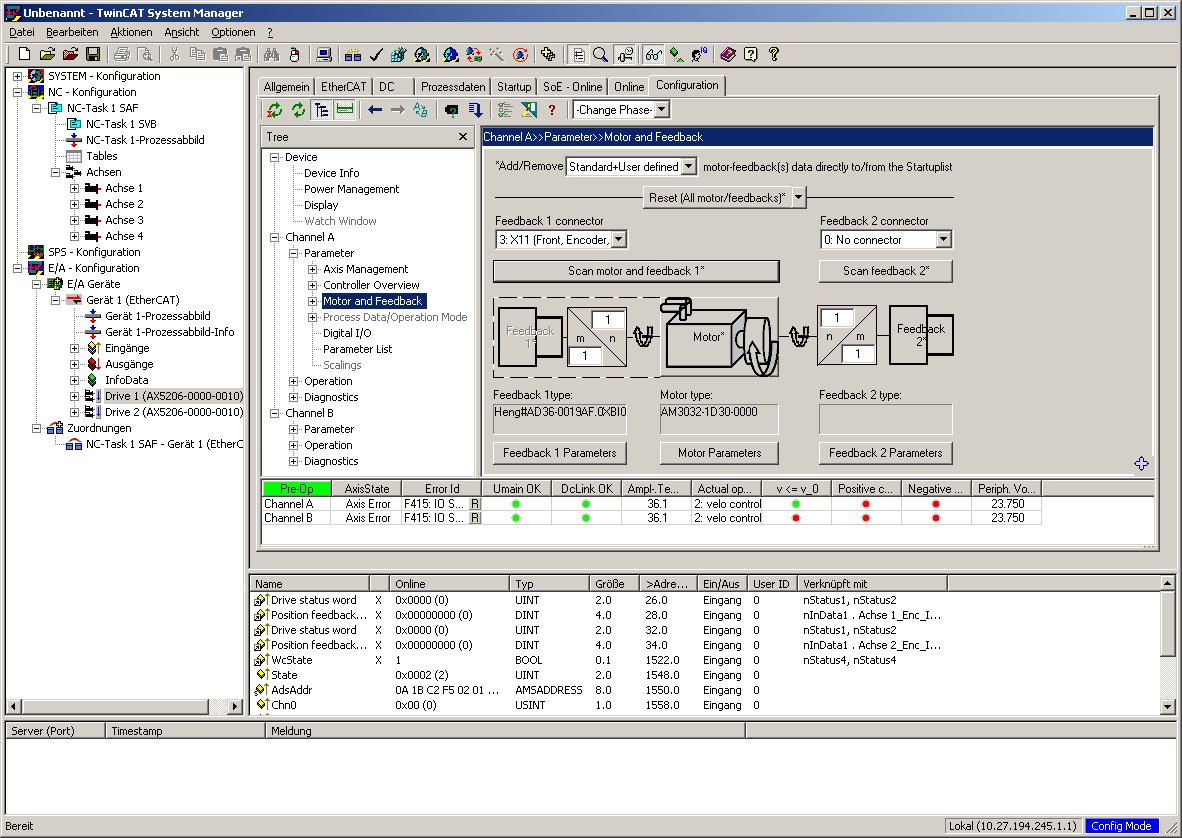Open the Change Phase dropdown
The image size is (1182, 838).
tap(661, 109)
